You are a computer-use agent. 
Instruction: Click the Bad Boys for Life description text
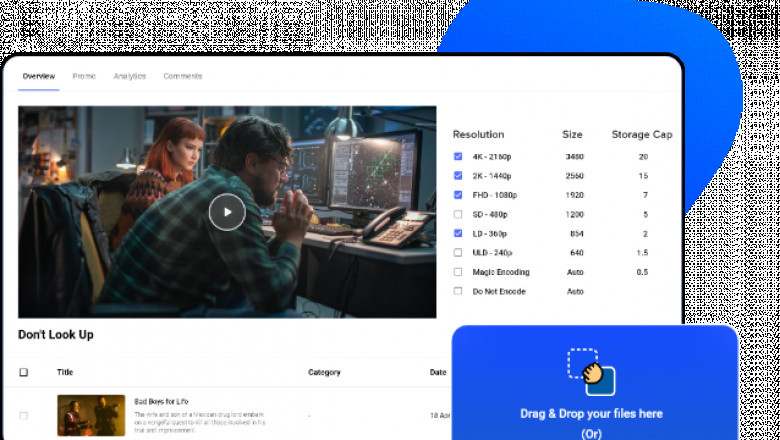click(200, 422)
